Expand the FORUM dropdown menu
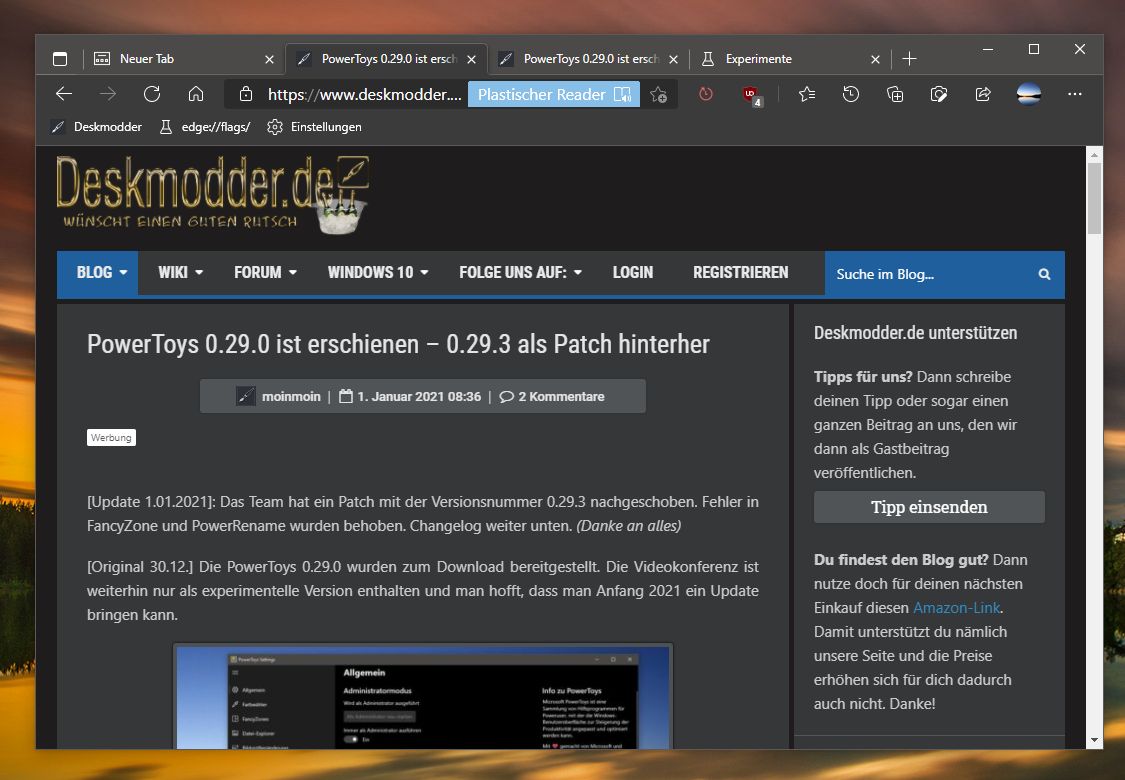Screen dimensions: 1125x780 pos(265,273)
